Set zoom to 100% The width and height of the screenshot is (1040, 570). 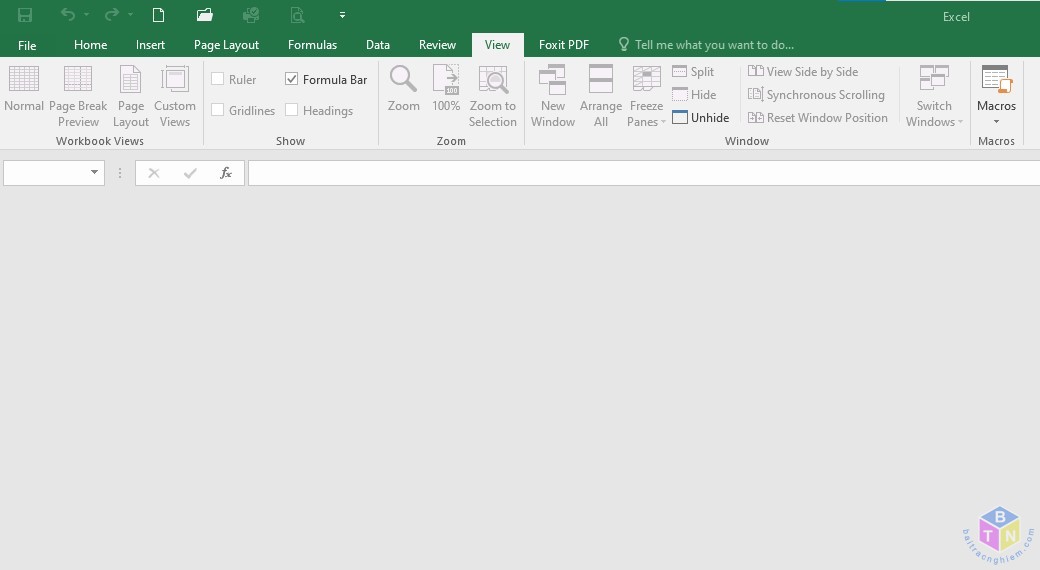[x=446, y=89]
